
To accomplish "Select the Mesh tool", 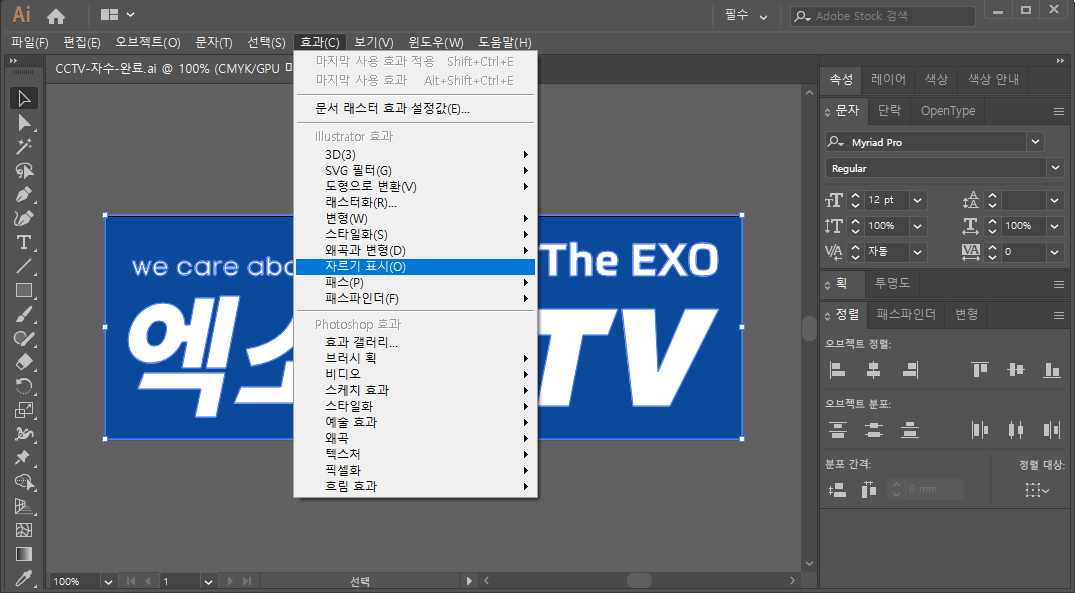I will point(24,530).
